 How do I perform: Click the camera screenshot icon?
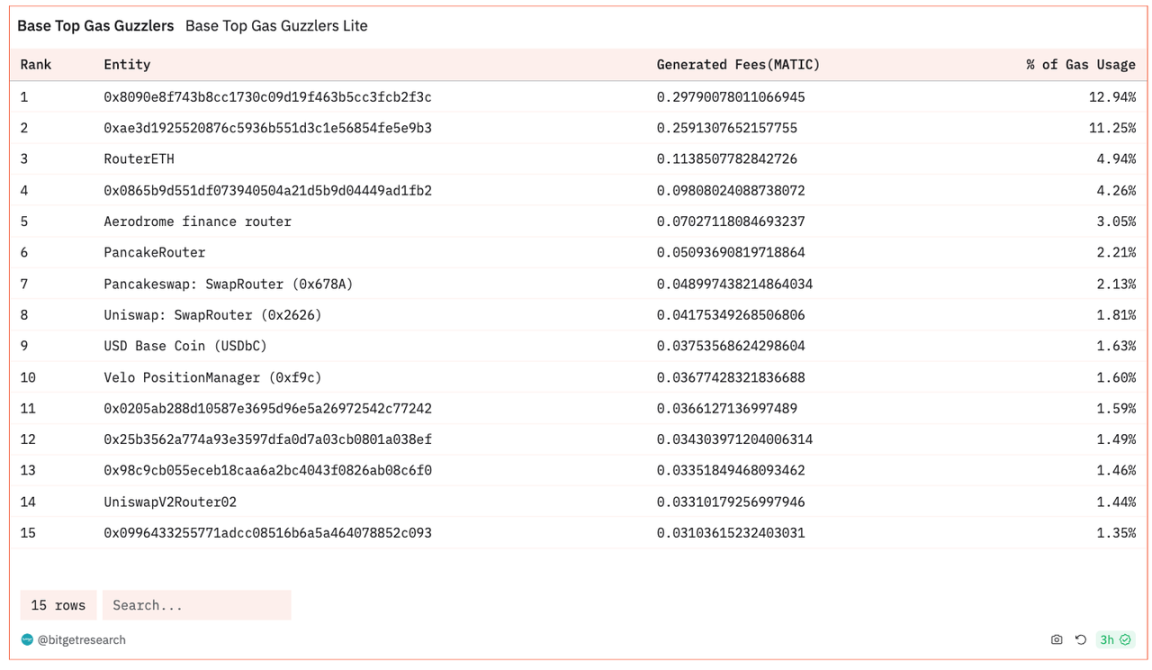[x=1057, y=640]
